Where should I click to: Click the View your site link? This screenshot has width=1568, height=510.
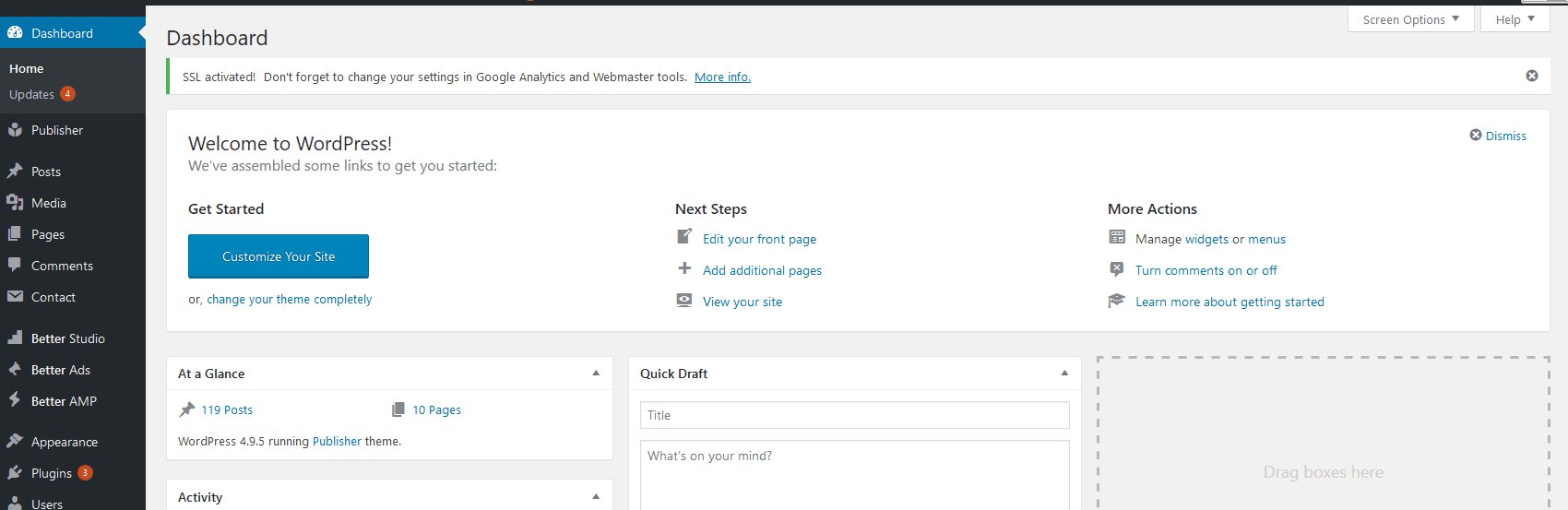742,302
